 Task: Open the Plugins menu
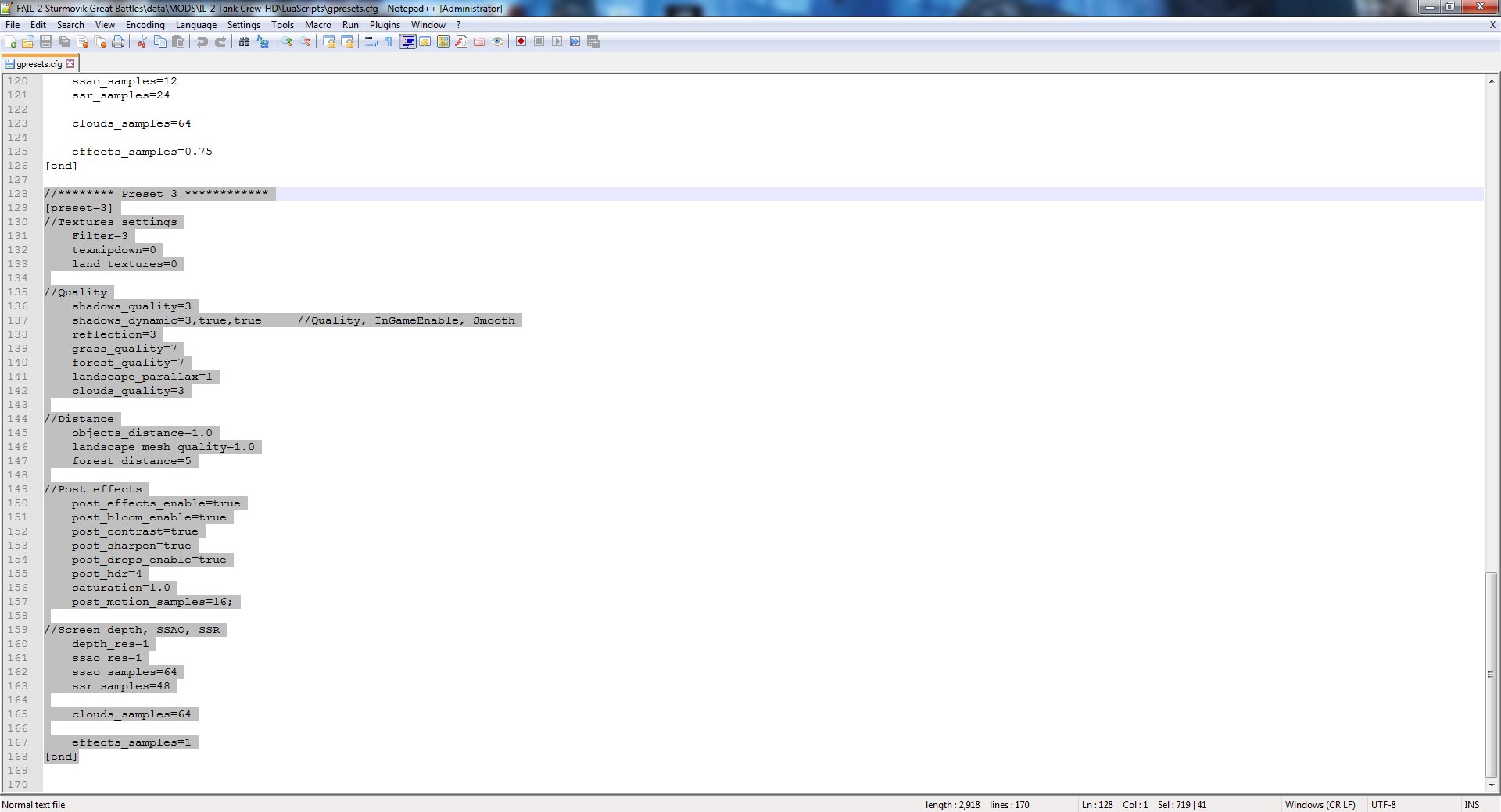385,25
